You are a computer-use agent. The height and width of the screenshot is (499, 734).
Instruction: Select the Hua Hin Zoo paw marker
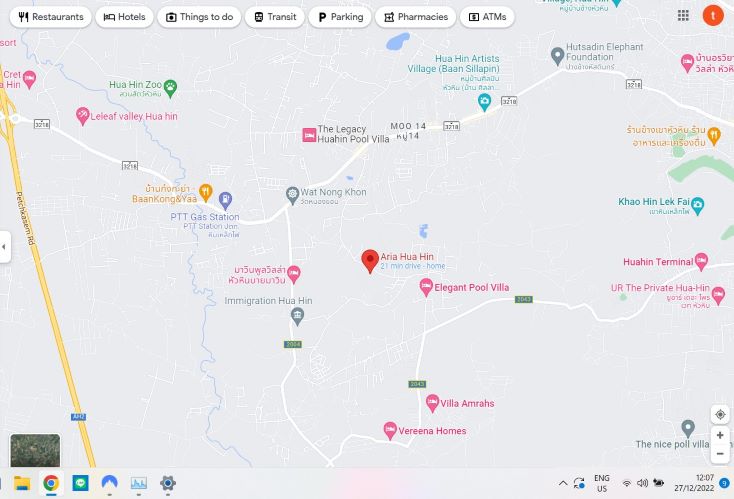point(170,88)
